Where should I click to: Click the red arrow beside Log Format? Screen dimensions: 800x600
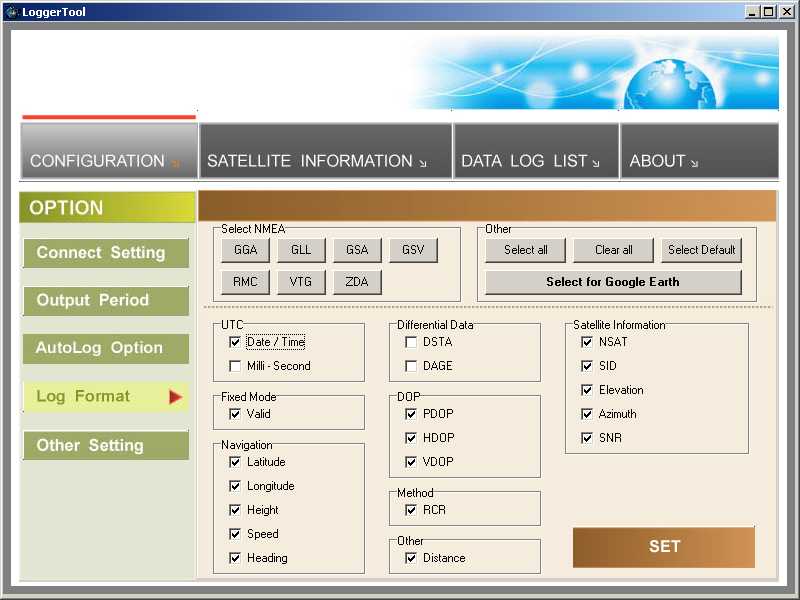(x=175, y=397)
